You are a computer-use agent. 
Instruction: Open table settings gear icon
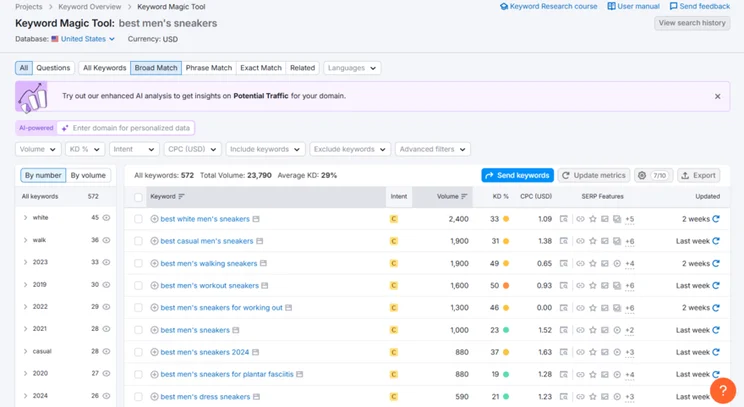pos(642,175)
